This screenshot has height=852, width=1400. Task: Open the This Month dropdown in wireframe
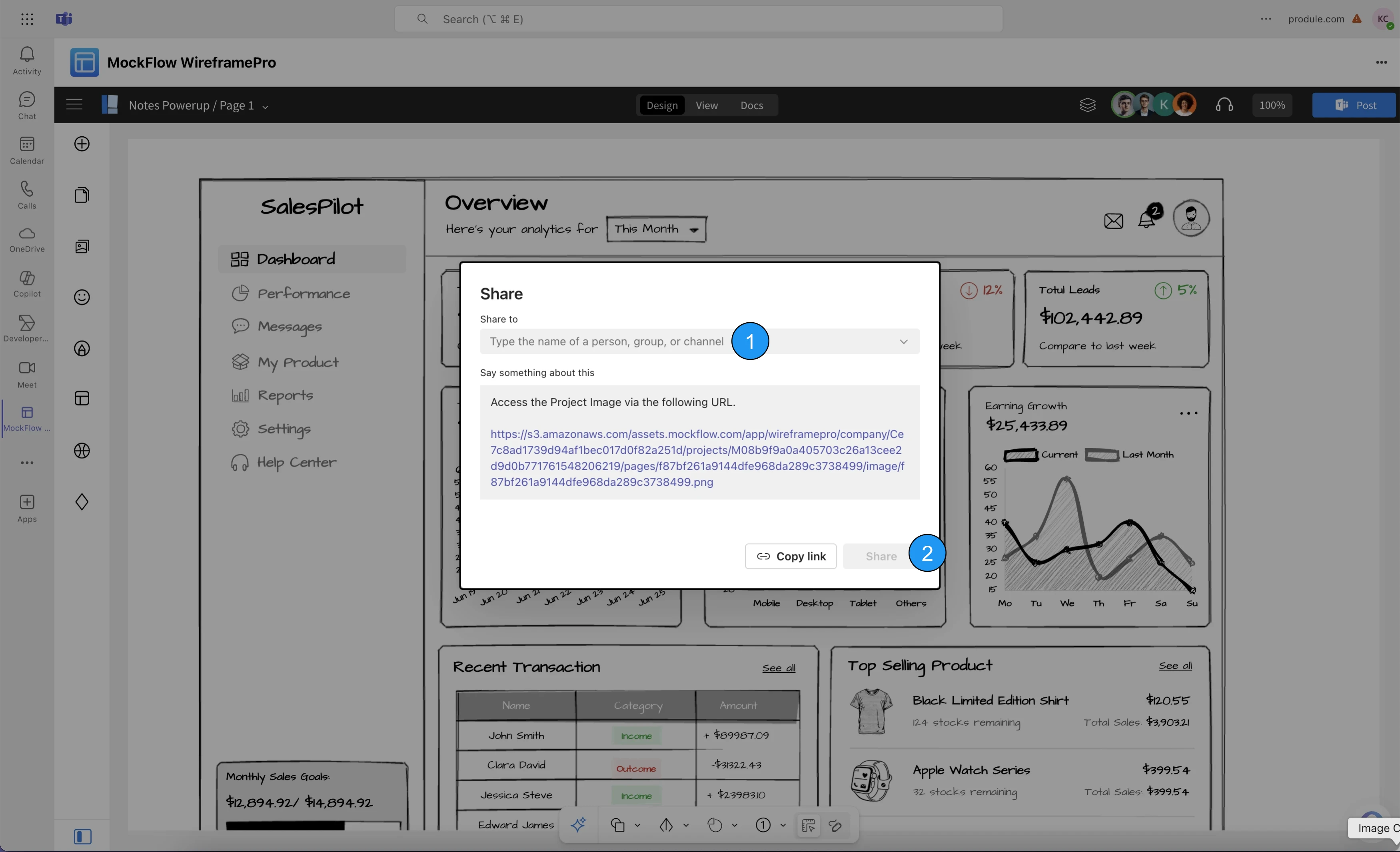tap(656, 229)
